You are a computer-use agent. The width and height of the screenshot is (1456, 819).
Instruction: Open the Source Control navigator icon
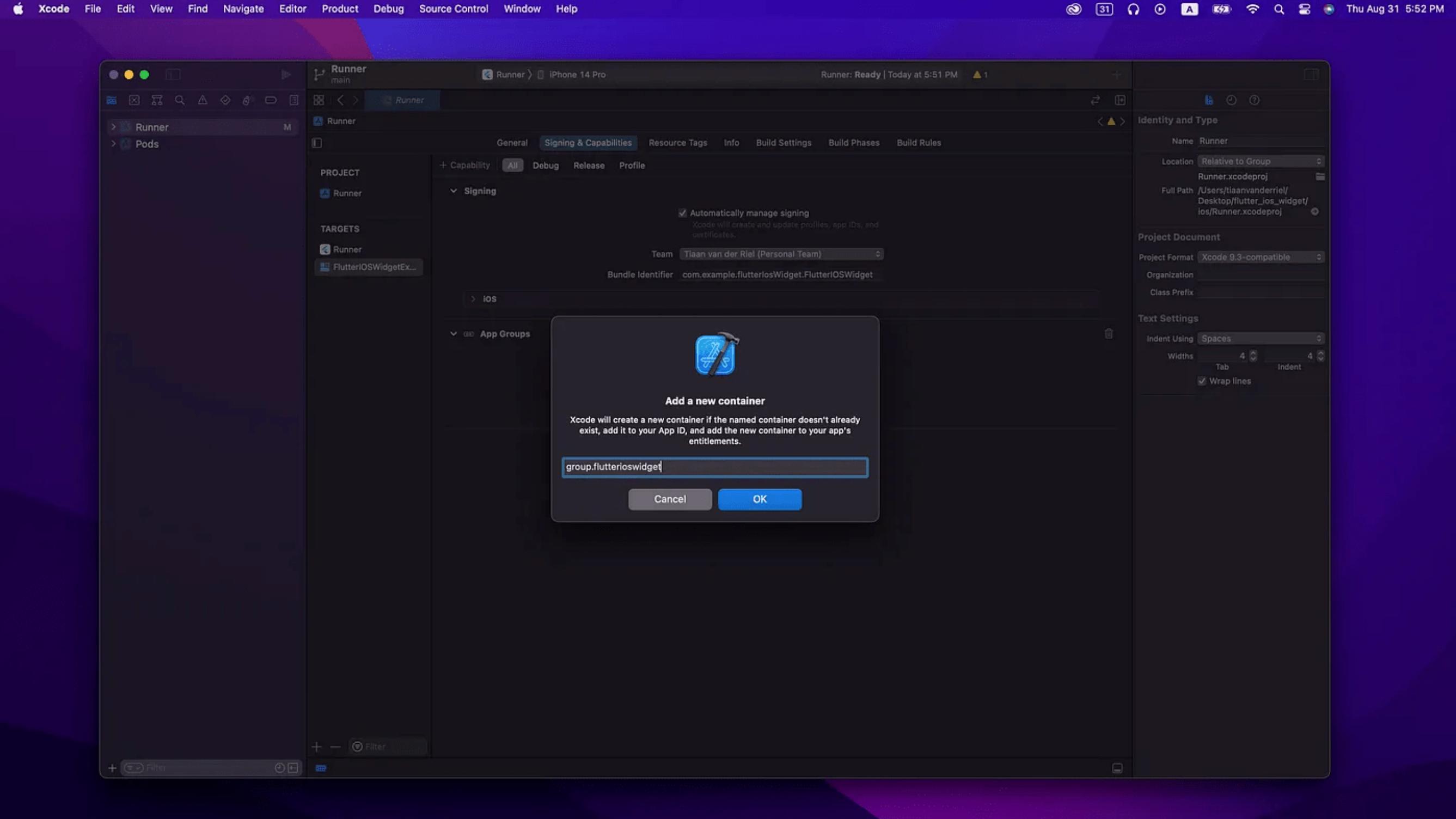click(x=134, y=100)
